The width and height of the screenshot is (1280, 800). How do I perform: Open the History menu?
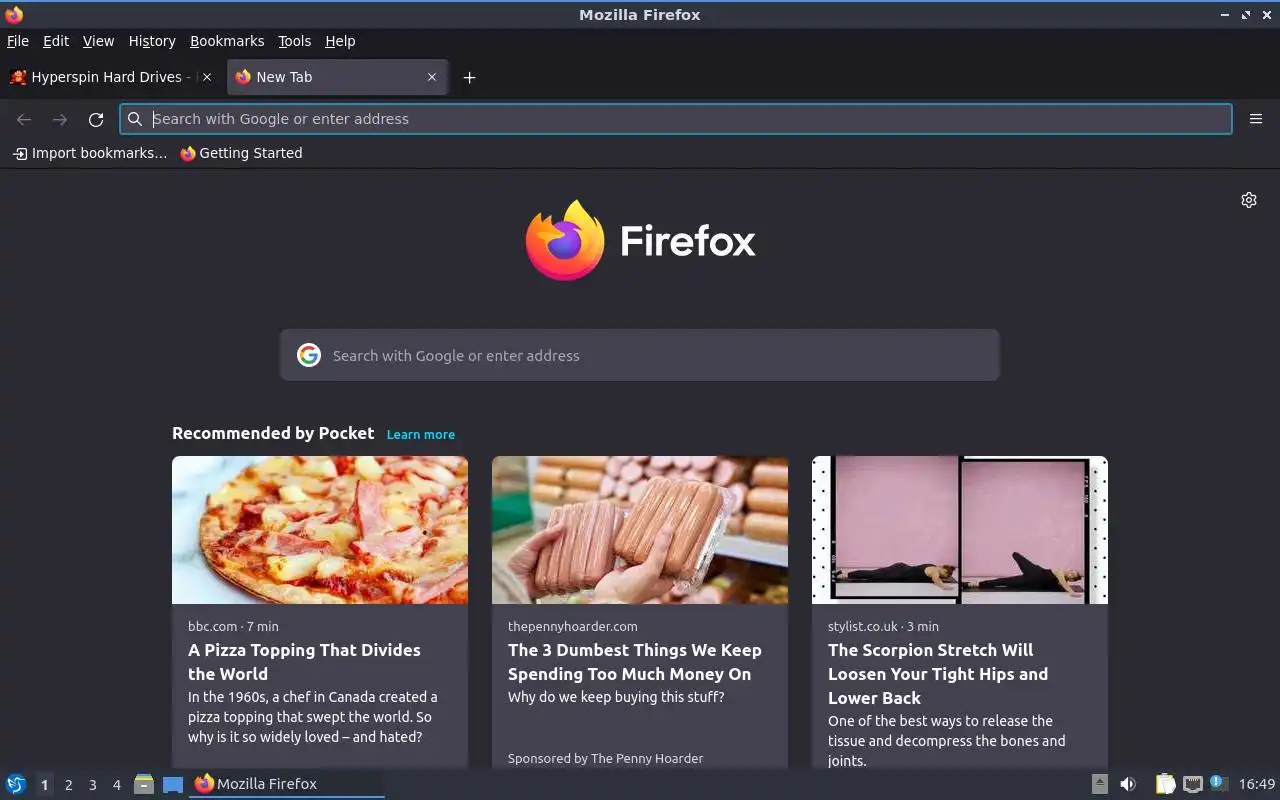pos(152,41)
